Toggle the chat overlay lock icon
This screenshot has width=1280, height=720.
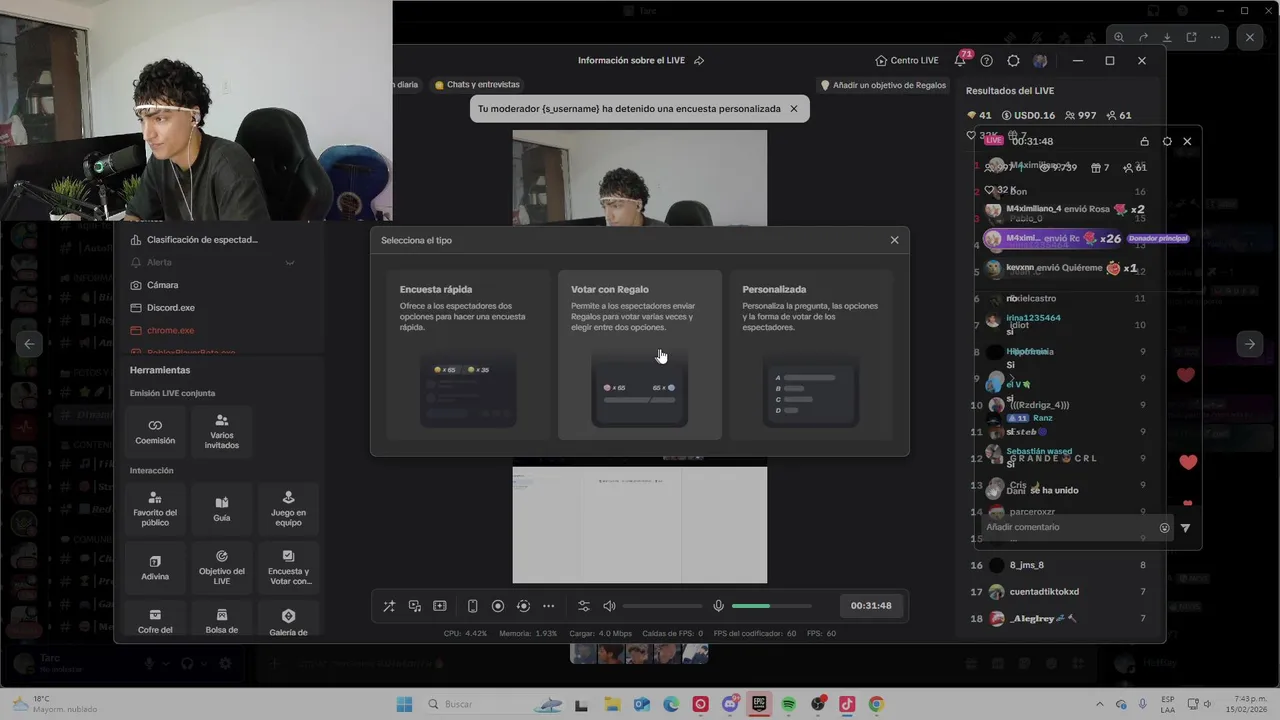click(1145, 141)
